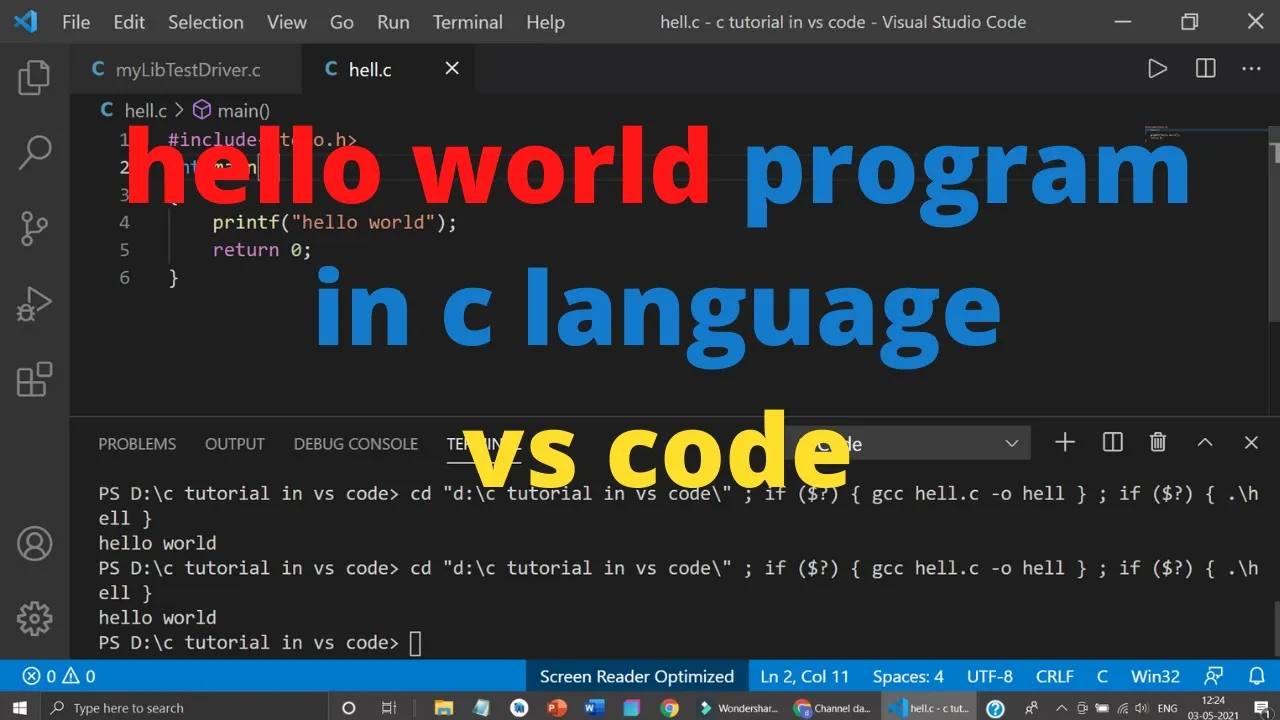The height and width of the screenshot is (720, 1280).
Task: Open Cortana circle on taskbar
Action: coord(348,707)
